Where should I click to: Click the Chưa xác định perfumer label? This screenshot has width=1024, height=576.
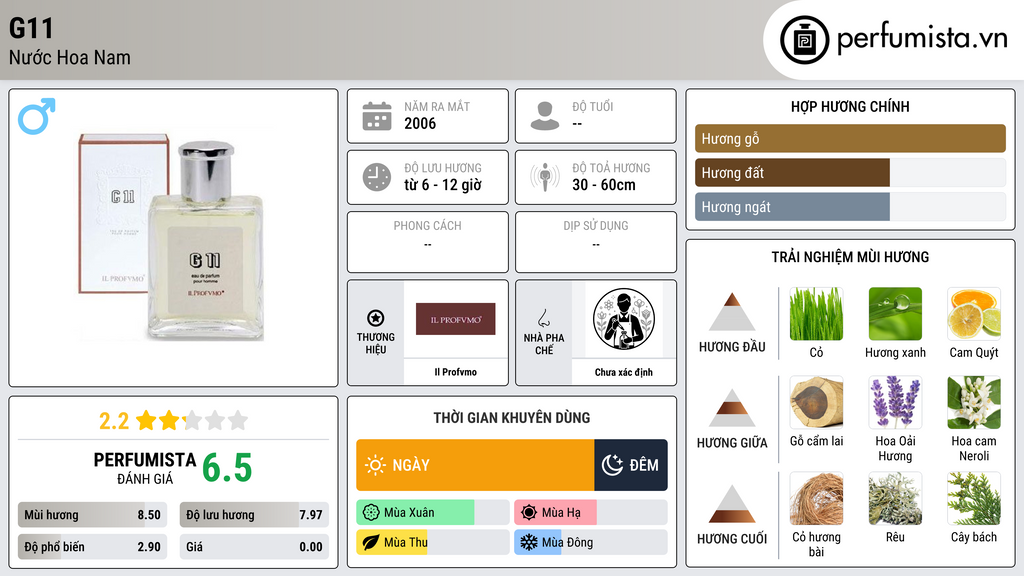point(624,372)
